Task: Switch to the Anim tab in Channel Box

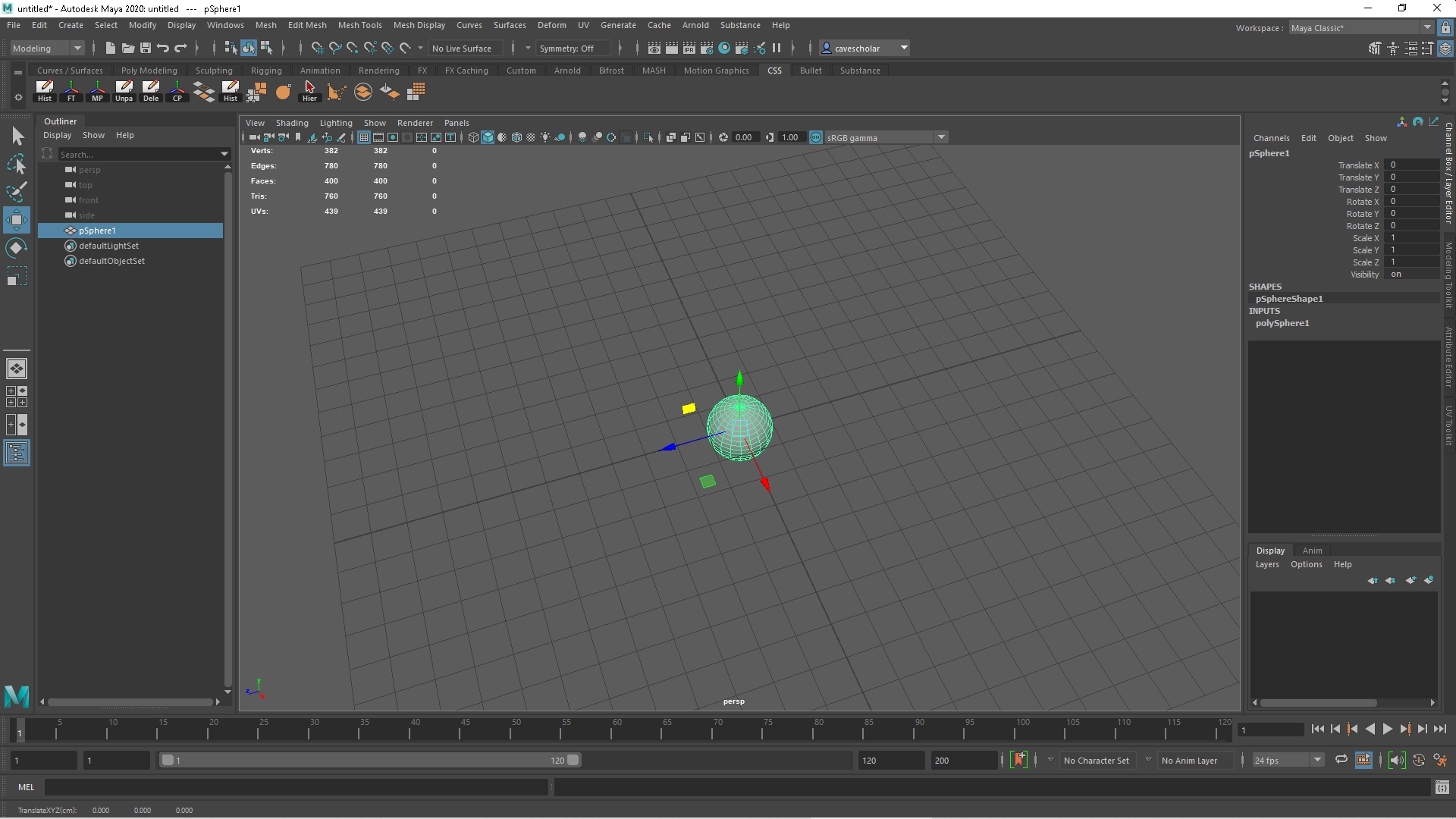Action: coord(1312,551)
